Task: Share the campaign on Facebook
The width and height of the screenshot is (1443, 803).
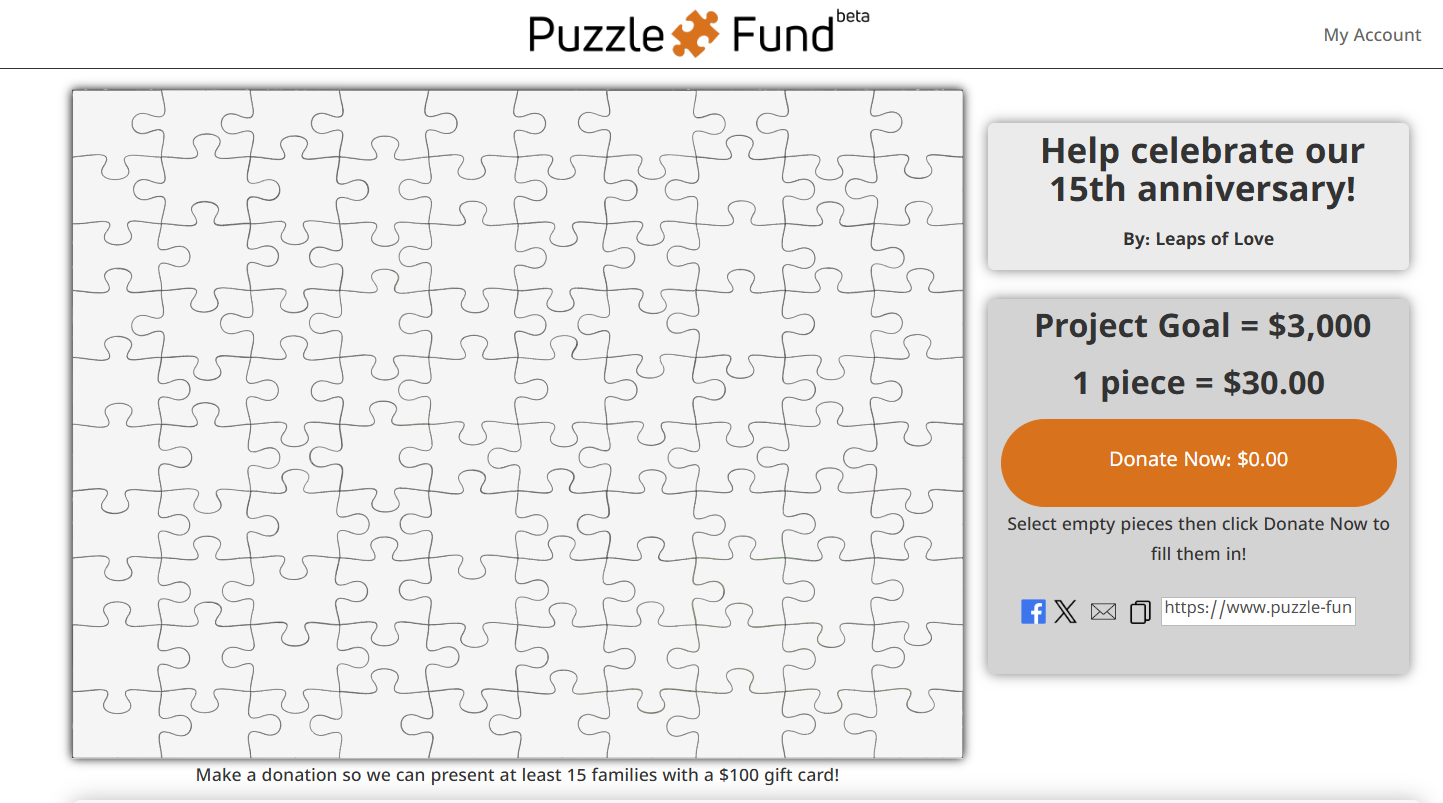Action: click(1033, 612)
